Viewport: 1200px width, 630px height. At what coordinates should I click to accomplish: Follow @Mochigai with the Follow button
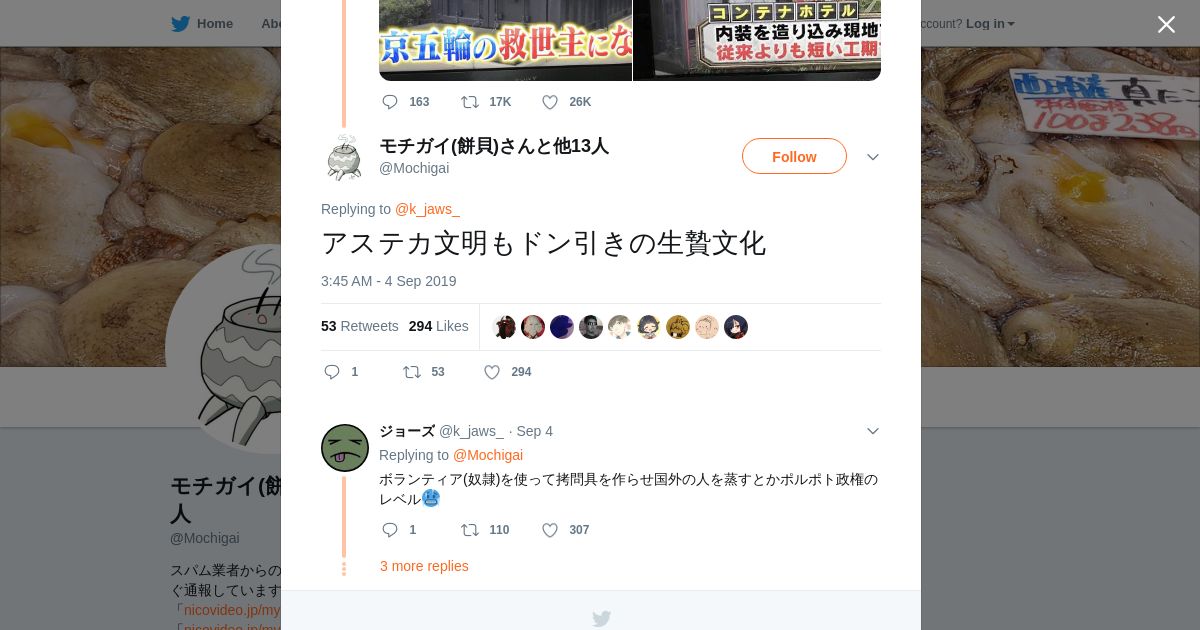794,156
